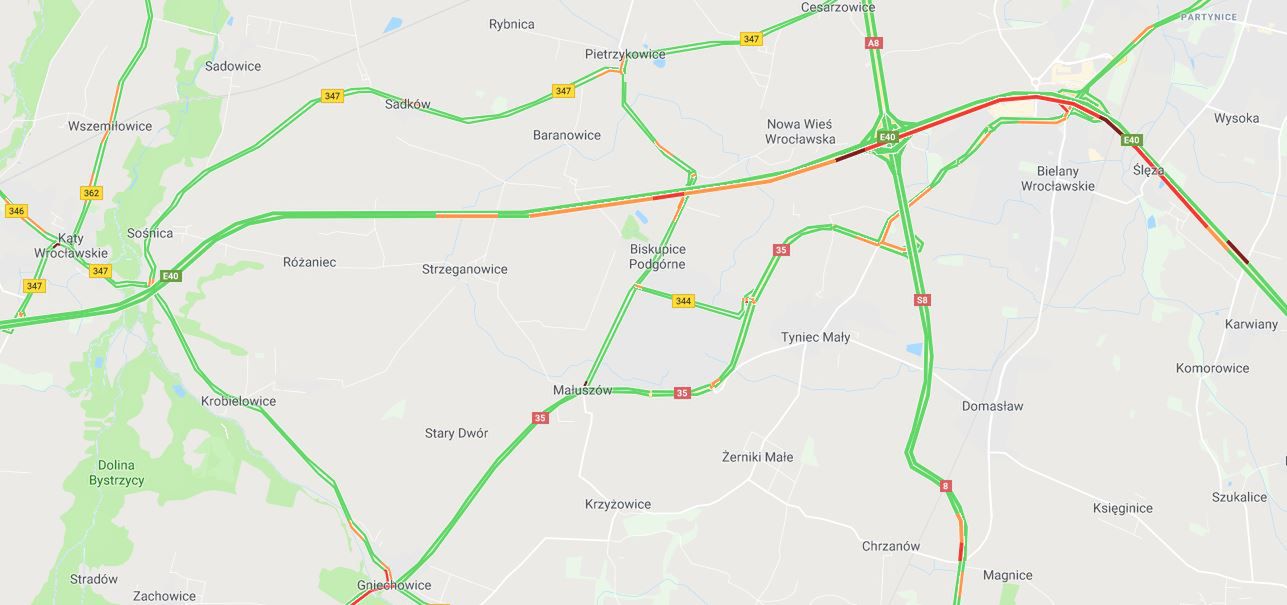This screenshot has height=605, width=1287.
Task: Click the E40 shield near Sośnica
Action: [x=169, y=277]
